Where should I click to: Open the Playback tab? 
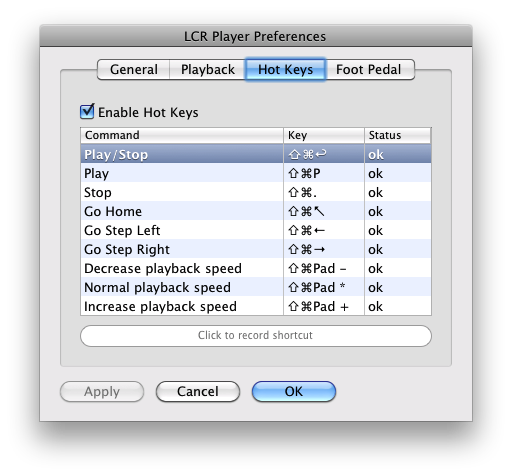coord(207,70)
